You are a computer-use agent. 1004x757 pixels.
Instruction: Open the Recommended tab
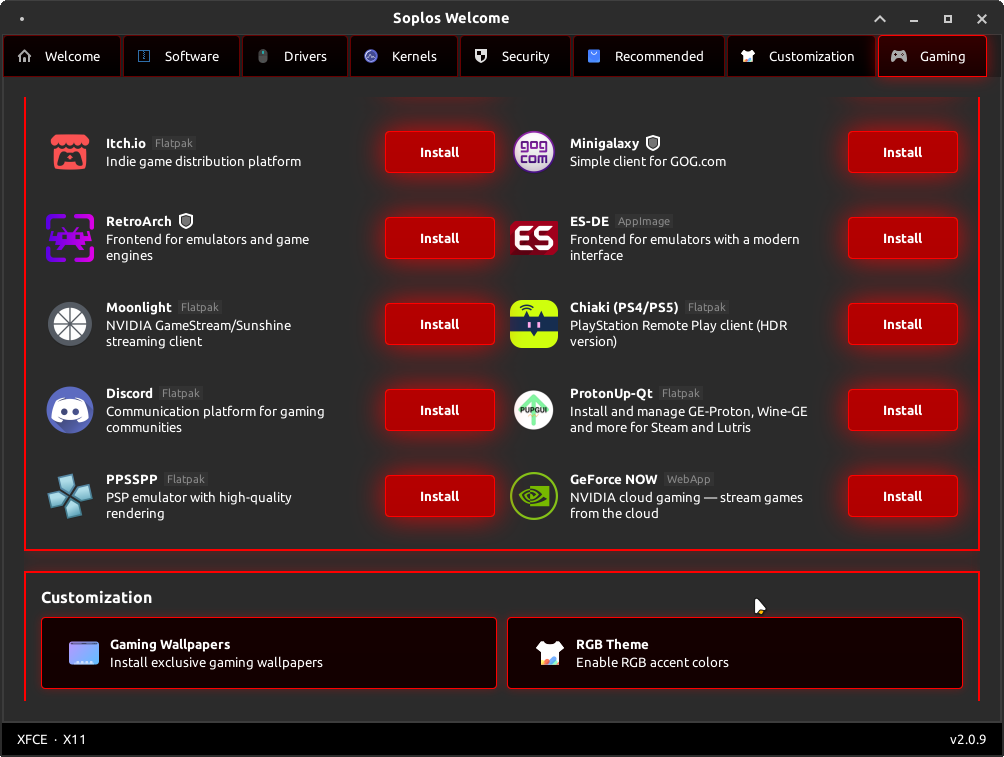(x=649, y=56)
